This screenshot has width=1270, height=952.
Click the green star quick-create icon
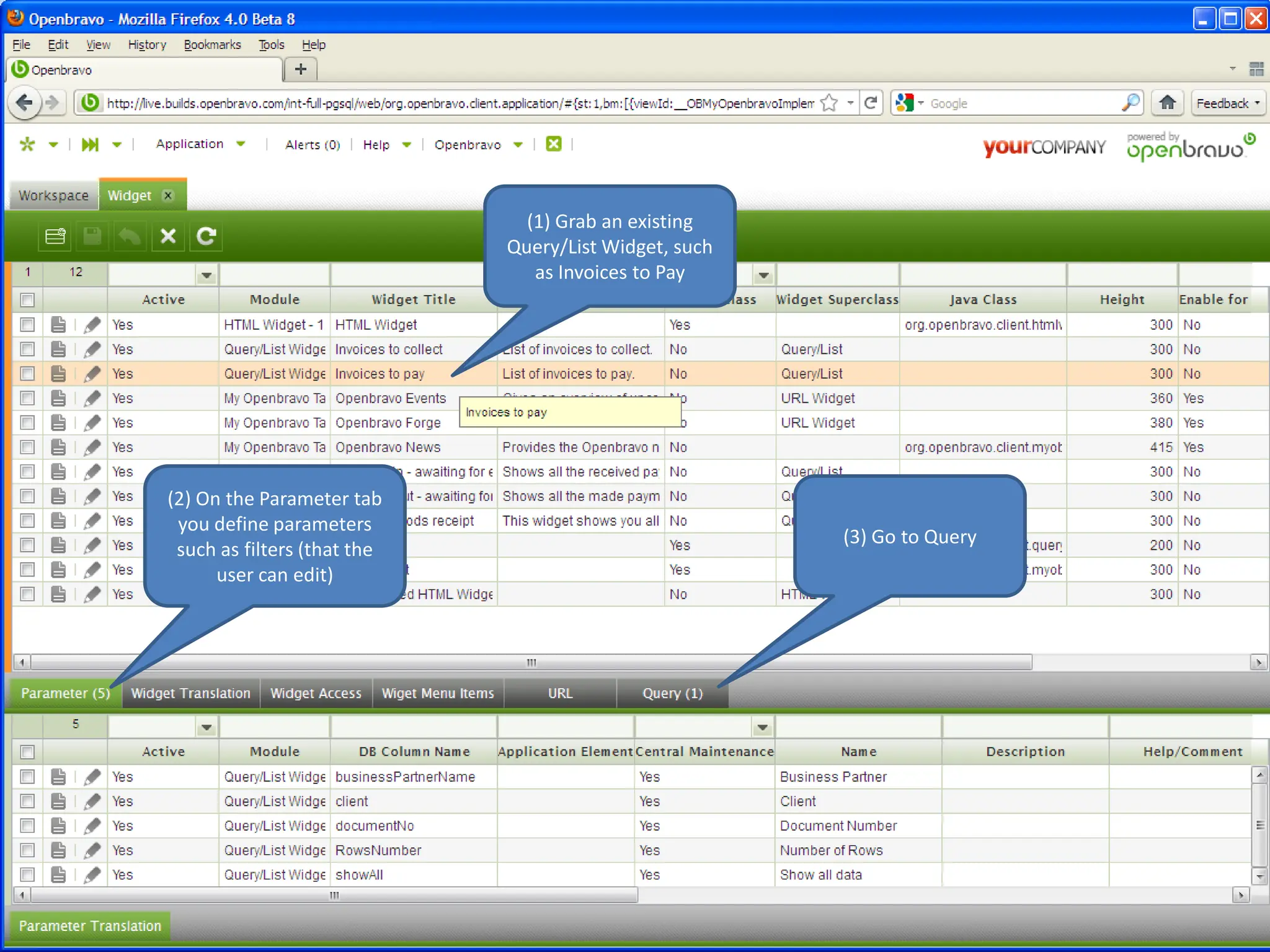point(27,144)
